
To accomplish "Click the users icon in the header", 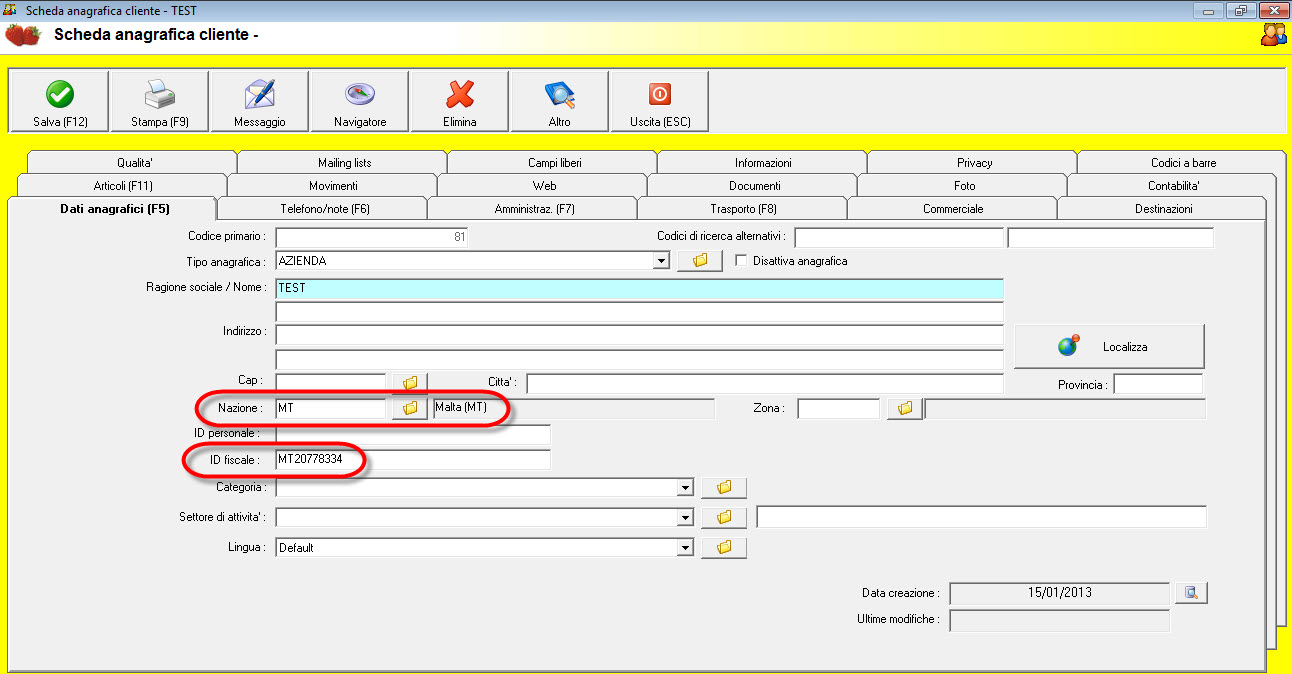I will (x=1273, y=35).
